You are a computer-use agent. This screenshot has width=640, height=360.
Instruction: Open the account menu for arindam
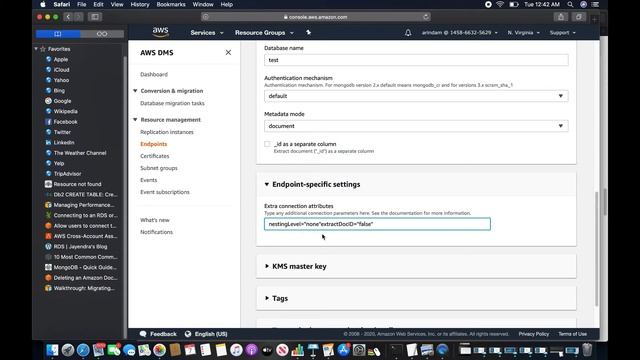click(x=460, y=33)
